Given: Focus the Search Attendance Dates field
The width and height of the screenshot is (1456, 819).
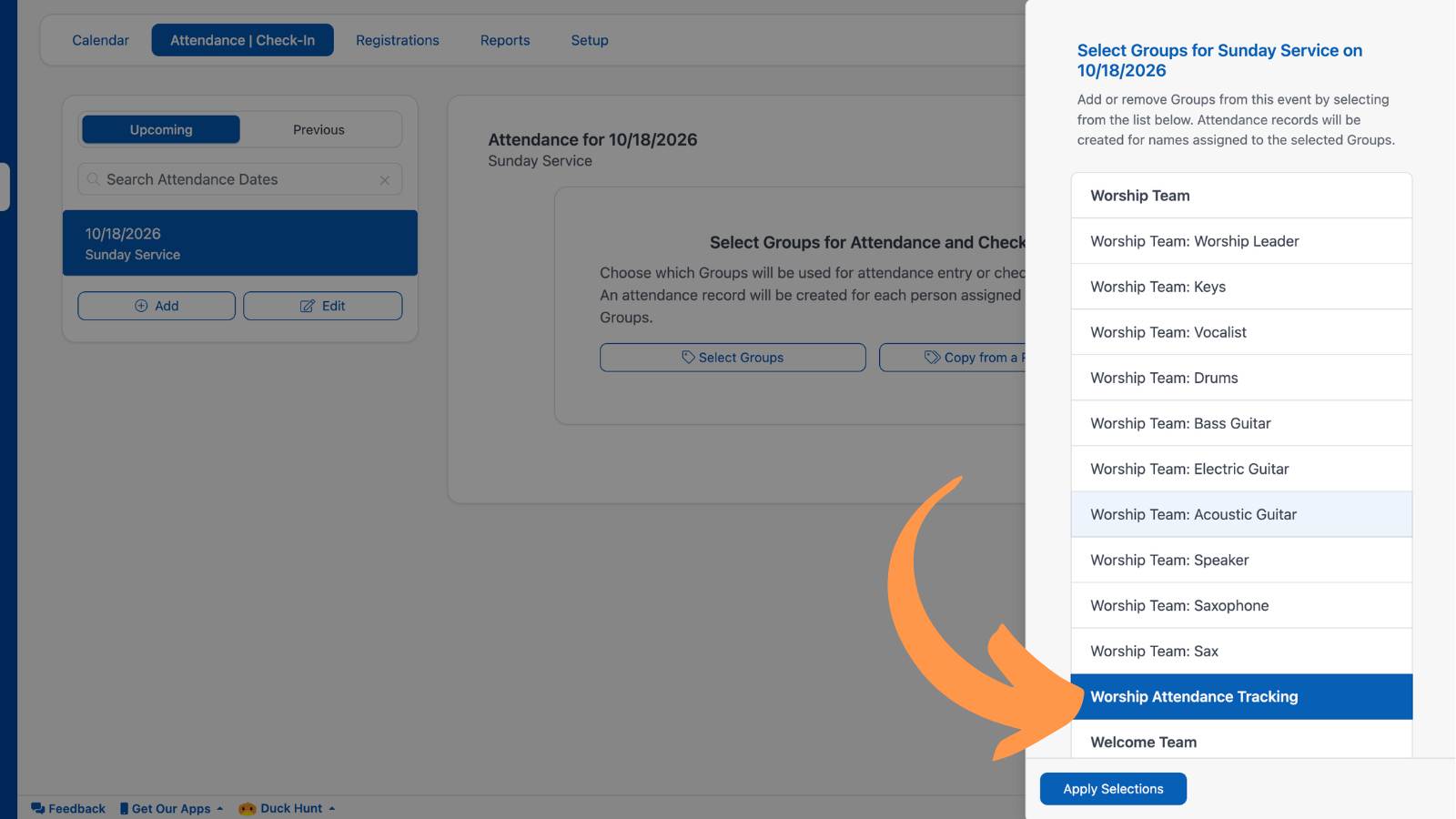Looking at the screenshot, I should [240, 179].
